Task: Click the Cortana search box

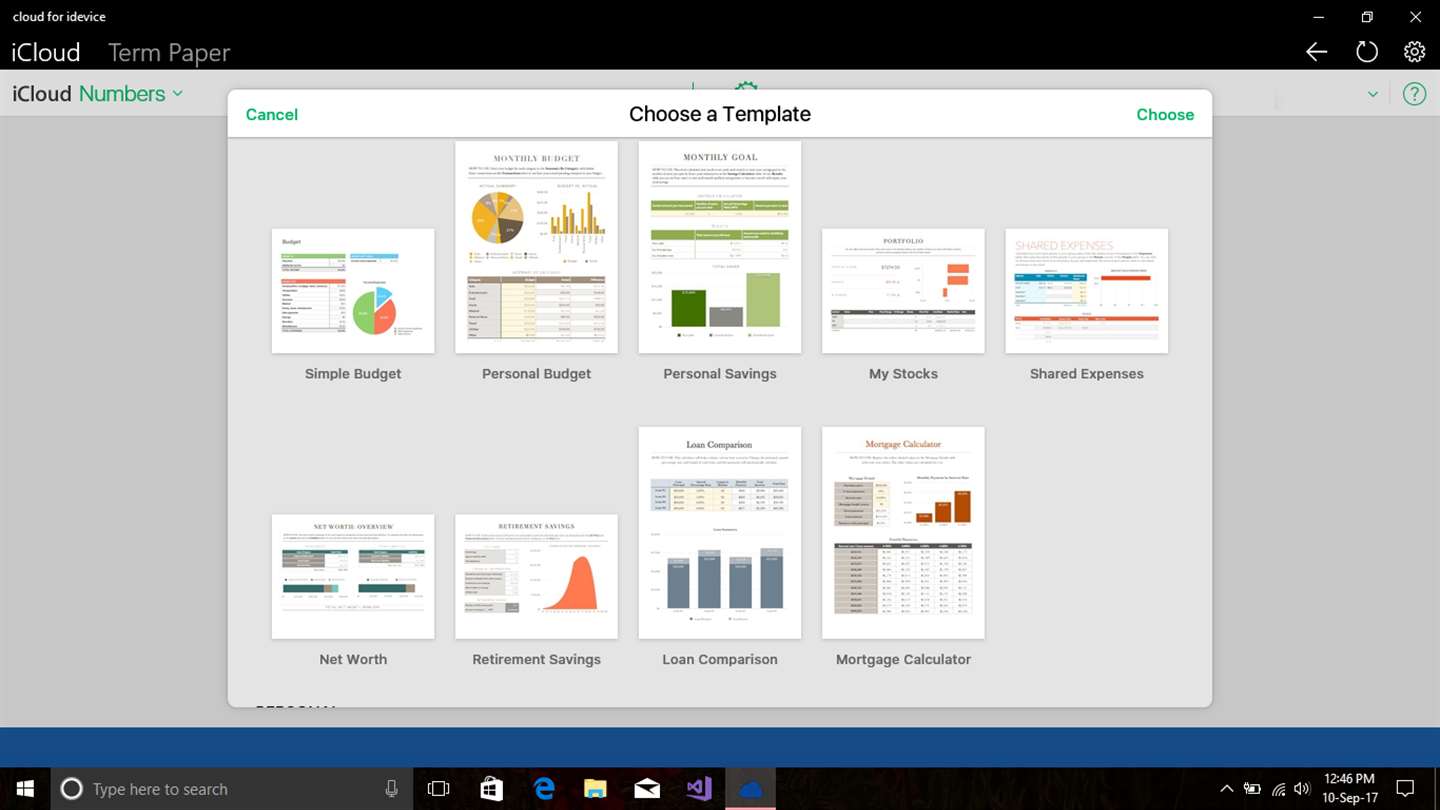Action: click(x=230, y=789)
